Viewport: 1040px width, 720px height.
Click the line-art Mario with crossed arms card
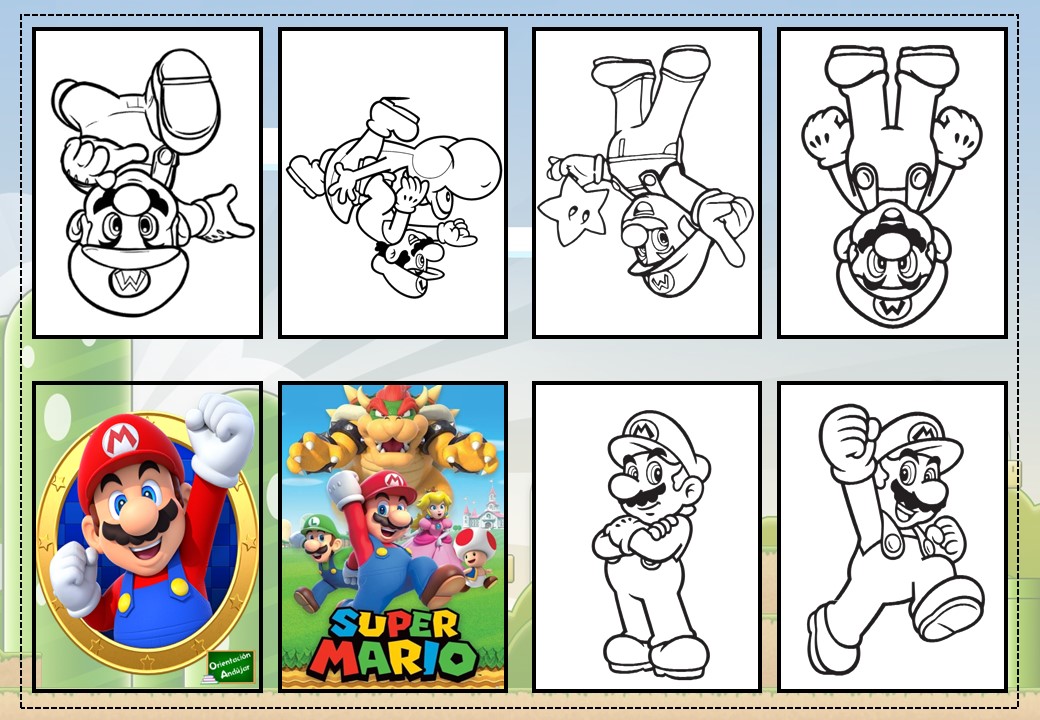tap(647, 536)
